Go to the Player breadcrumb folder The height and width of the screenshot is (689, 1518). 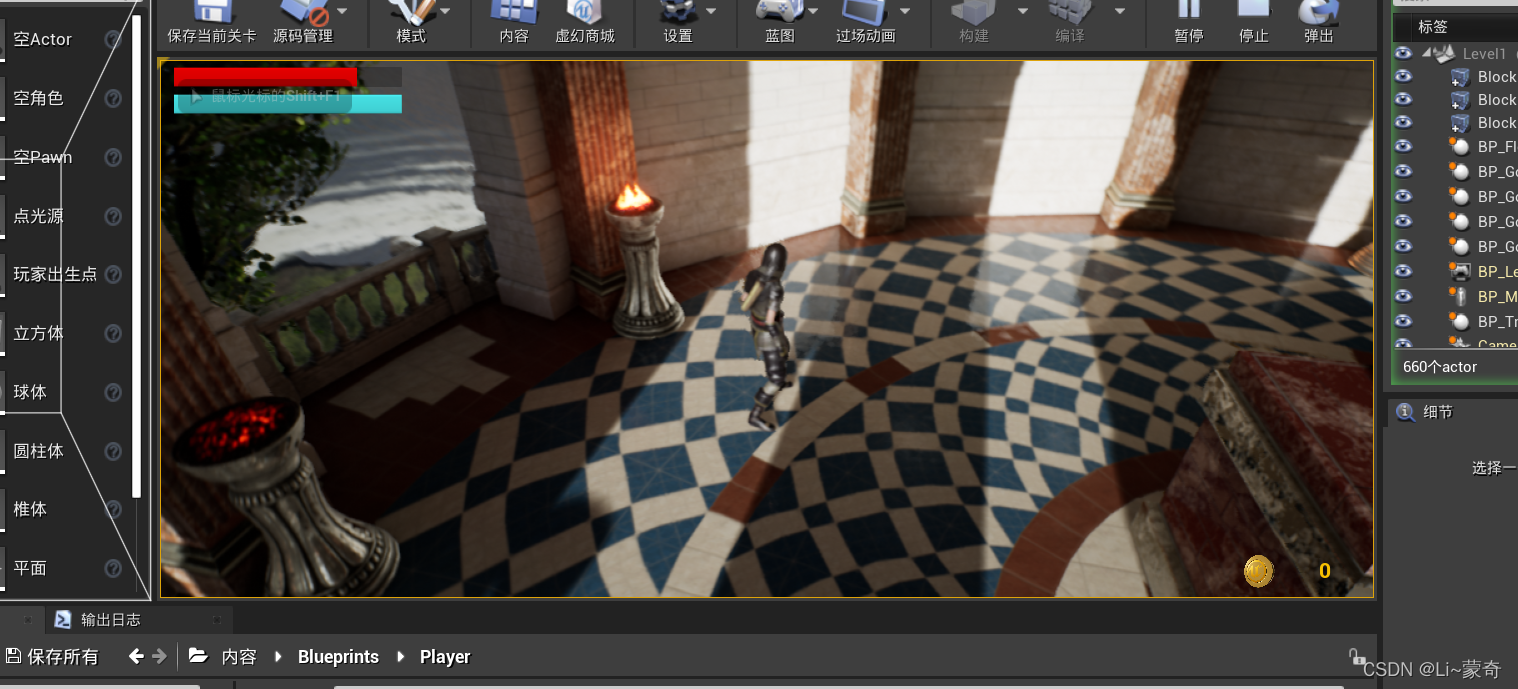point(445,657)
